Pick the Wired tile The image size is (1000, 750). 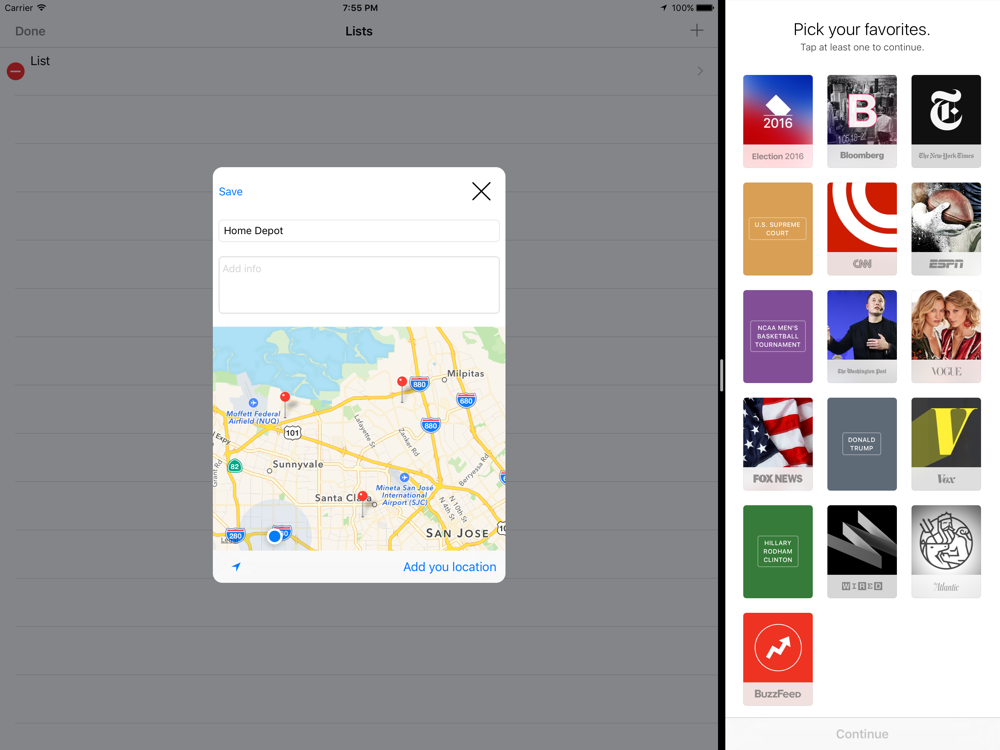pyautogui.click(x=862, y=552)
